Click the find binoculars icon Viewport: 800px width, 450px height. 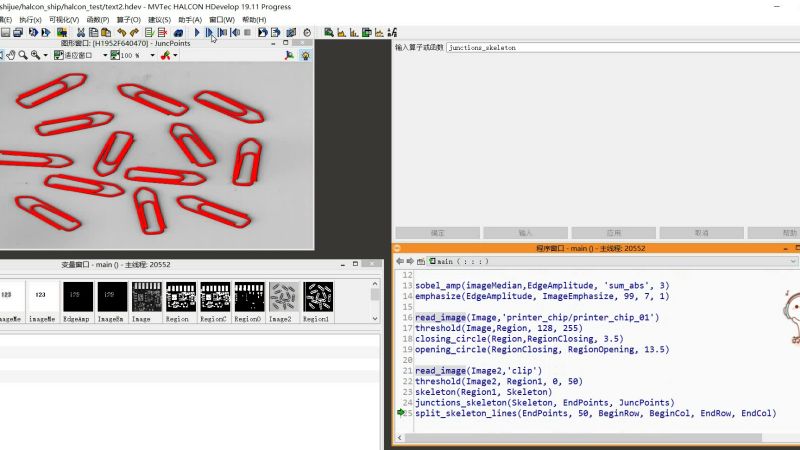[178, 32]
